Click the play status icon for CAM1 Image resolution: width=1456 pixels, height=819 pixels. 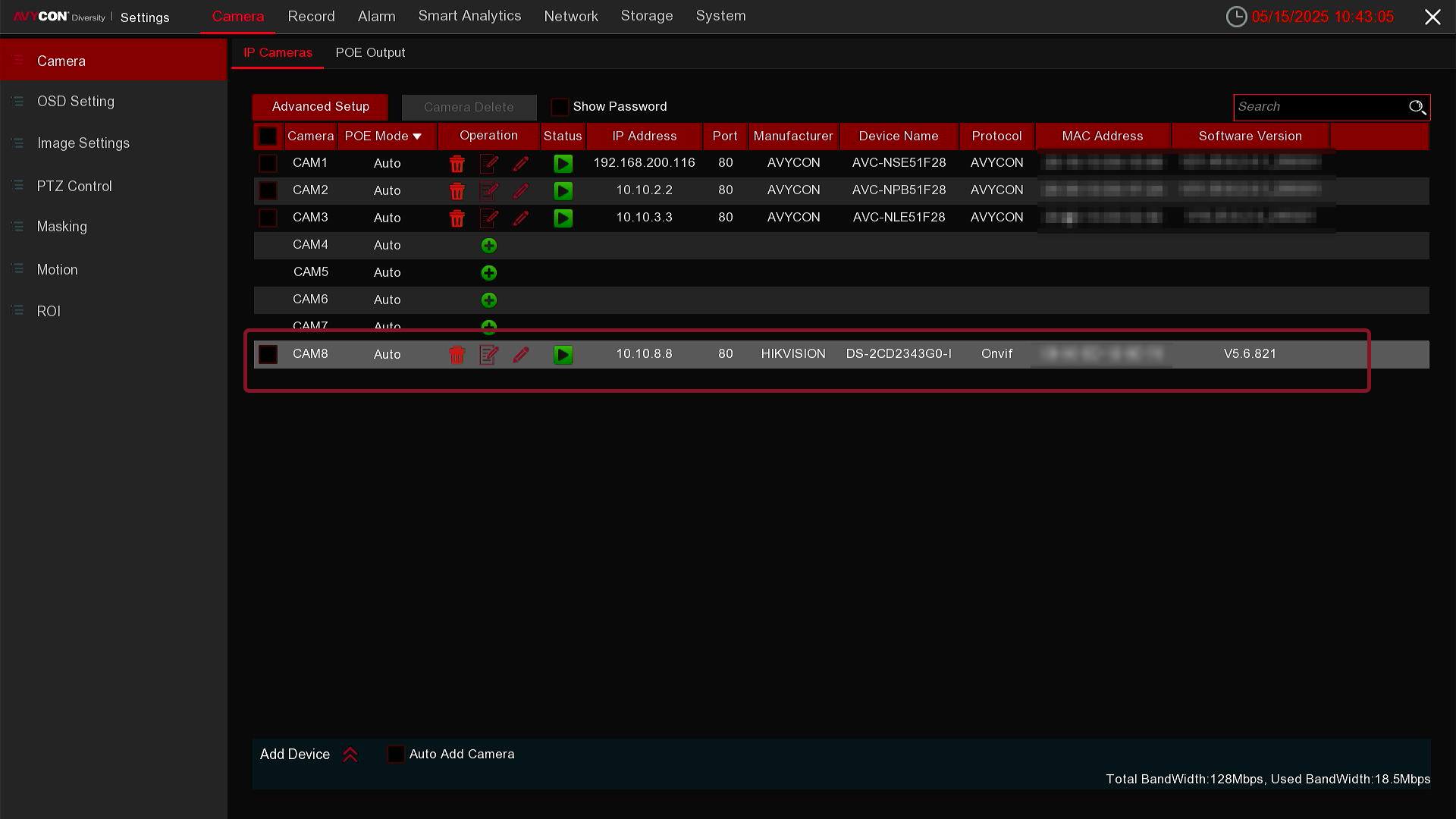tap(563, 164)
